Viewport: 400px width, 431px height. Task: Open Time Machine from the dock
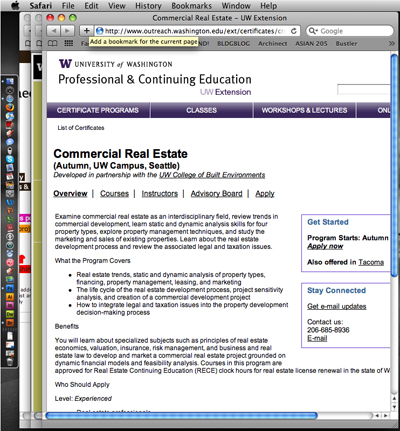point(10,245)
